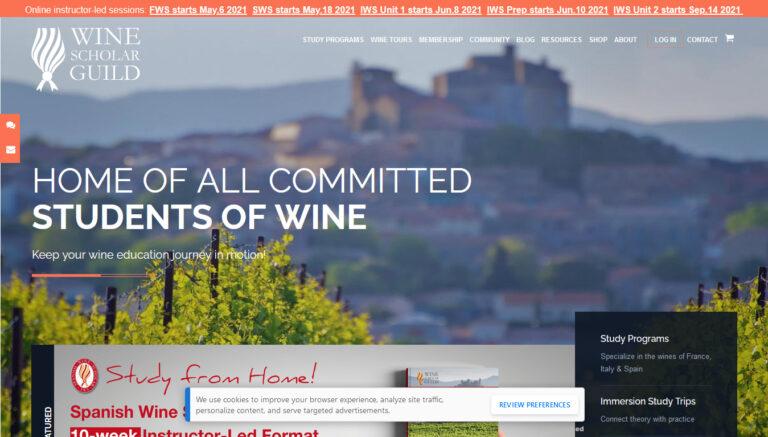Open the Membership menu item
This screenshot has width=768, height=437.
441,40
